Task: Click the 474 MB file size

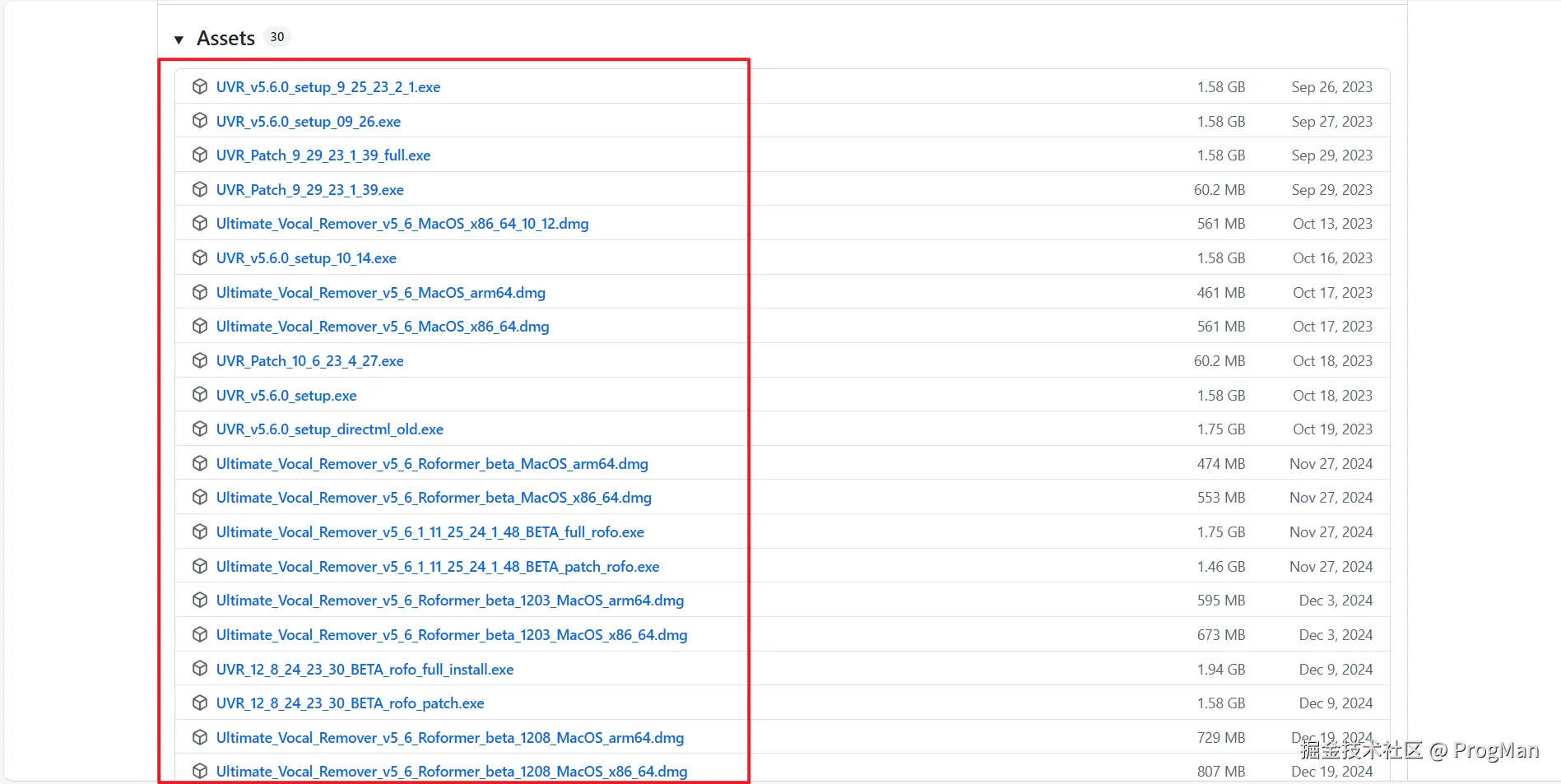Action: (x=1221, y=464)
